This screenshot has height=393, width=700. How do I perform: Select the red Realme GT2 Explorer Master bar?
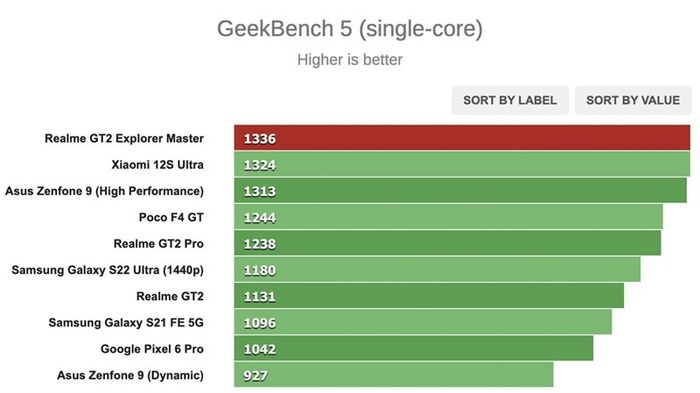(462, 138)
